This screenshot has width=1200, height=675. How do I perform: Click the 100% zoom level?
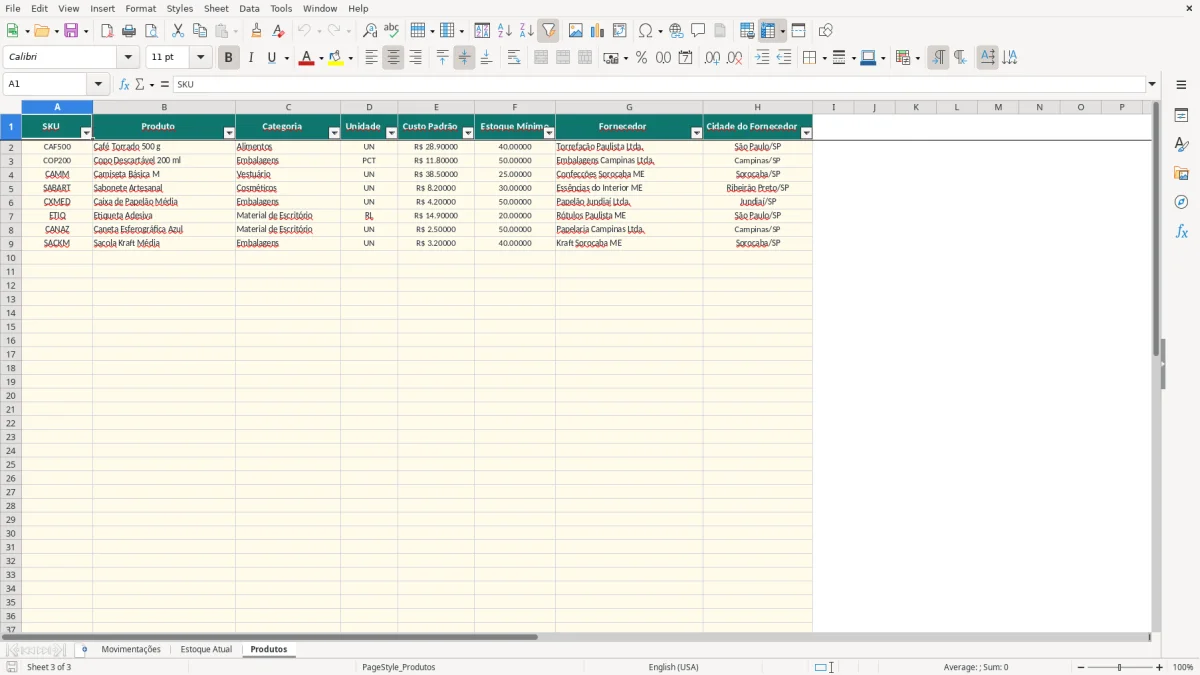pos(1183,667)
